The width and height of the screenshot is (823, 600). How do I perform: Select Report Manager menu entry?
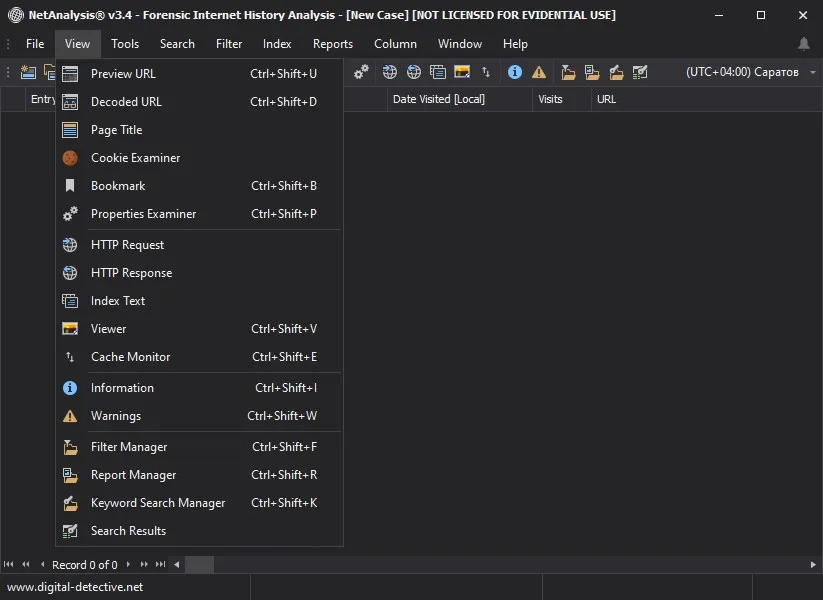(199, 475)
